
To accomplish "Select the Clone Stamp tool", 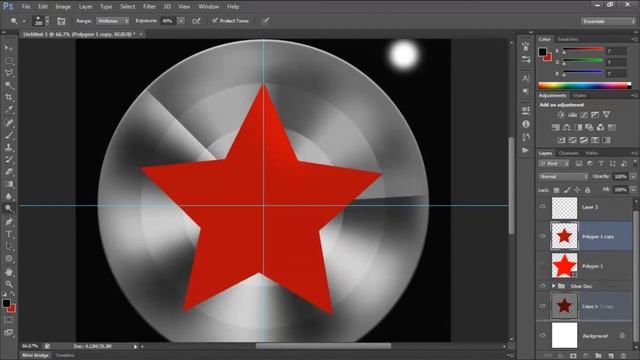I will [x=9, y=147].
